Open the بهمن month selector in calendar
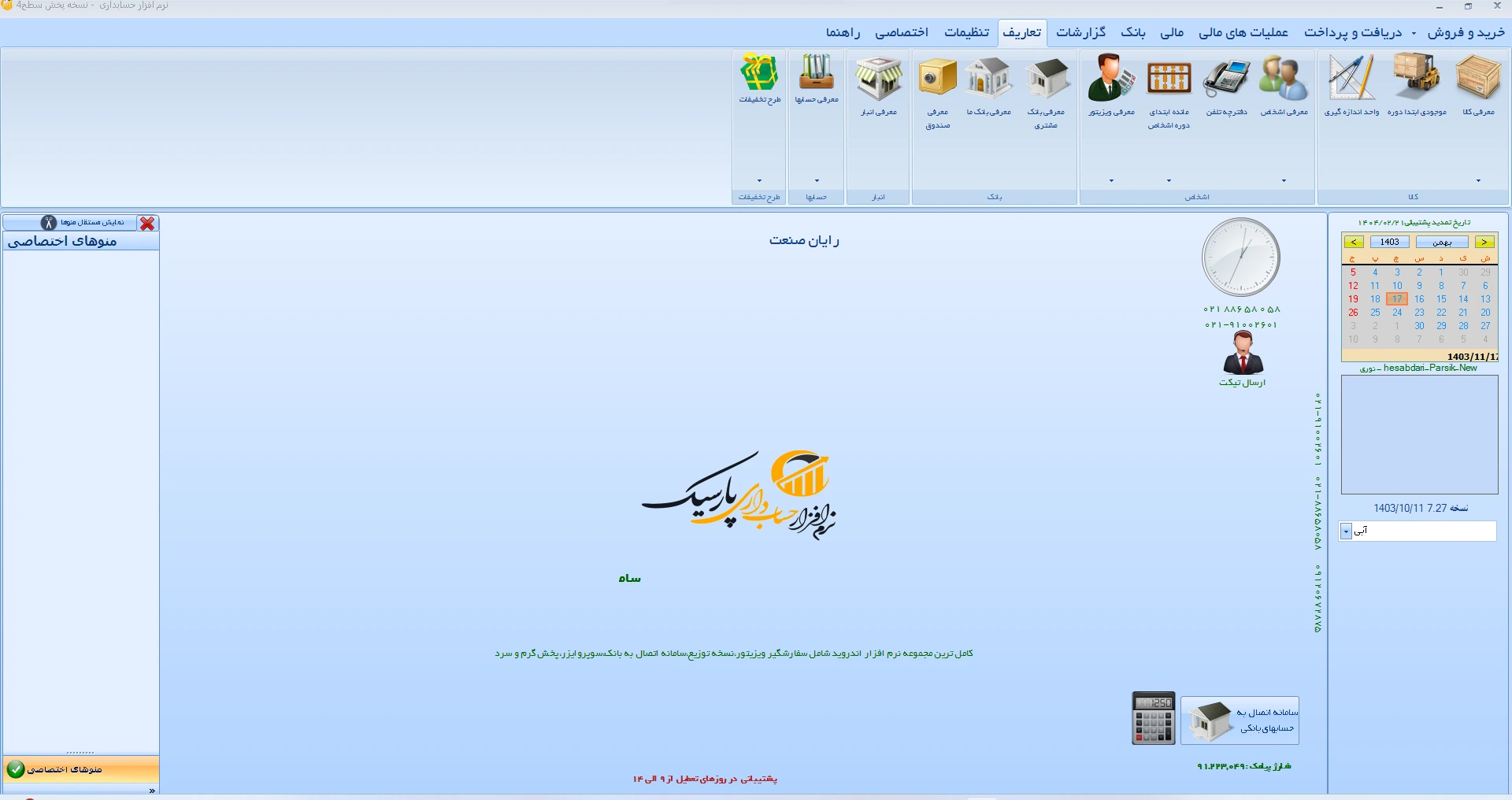This screenshot has width=1512, height=800. point(1442,242)
